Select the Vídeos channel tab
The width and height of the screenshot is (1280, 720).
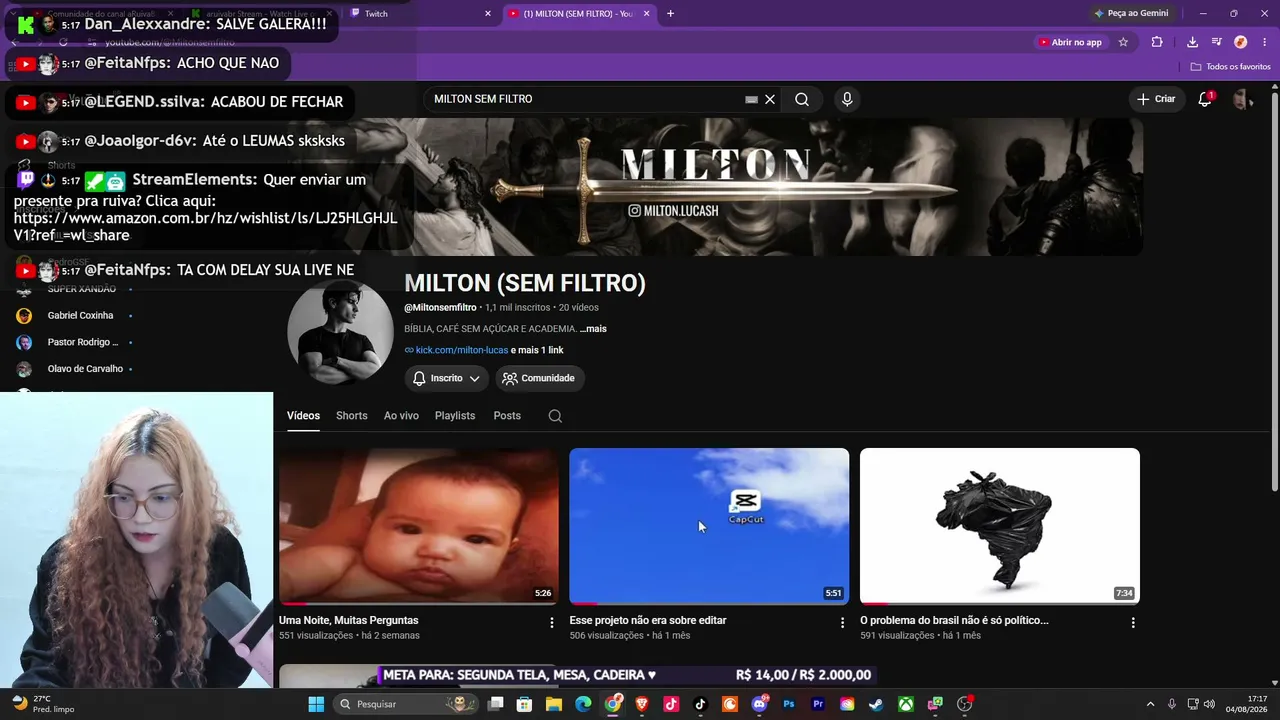click(303, 416)
